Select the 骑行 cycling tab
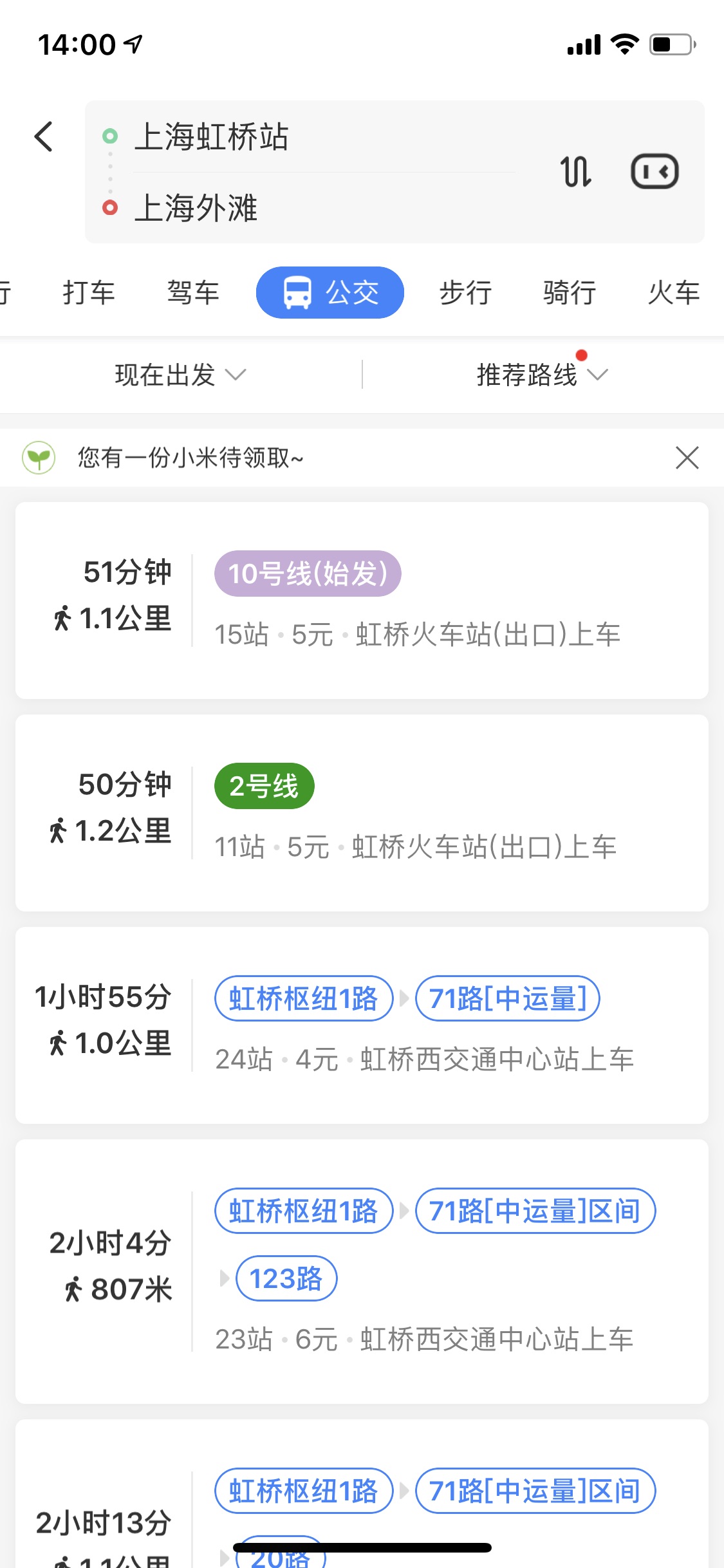 click(x=570, y=293)
